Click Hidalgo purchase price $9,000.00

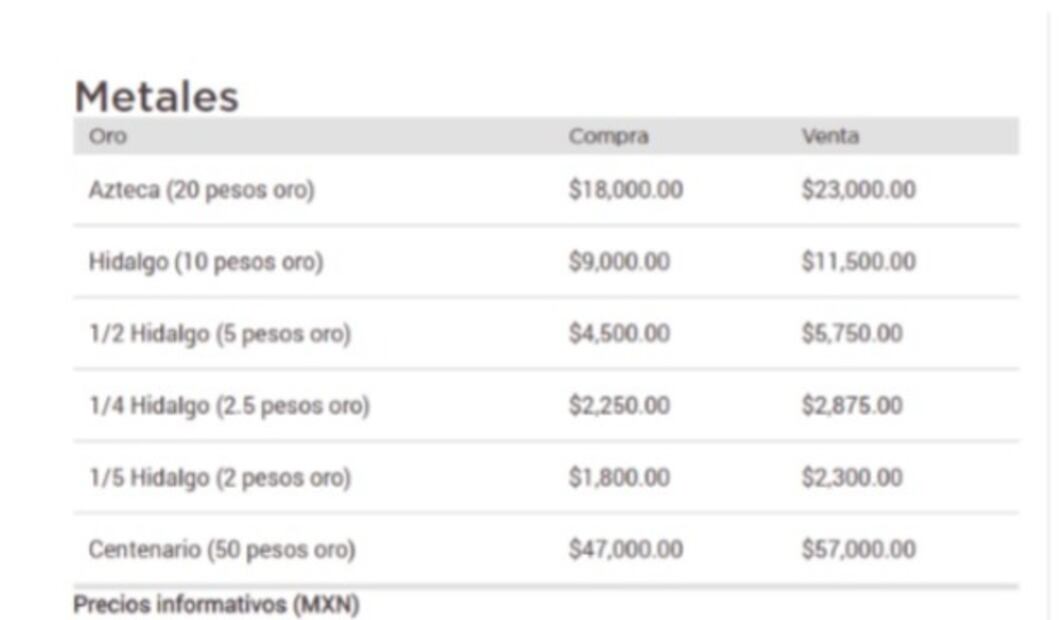coord(619,262)
